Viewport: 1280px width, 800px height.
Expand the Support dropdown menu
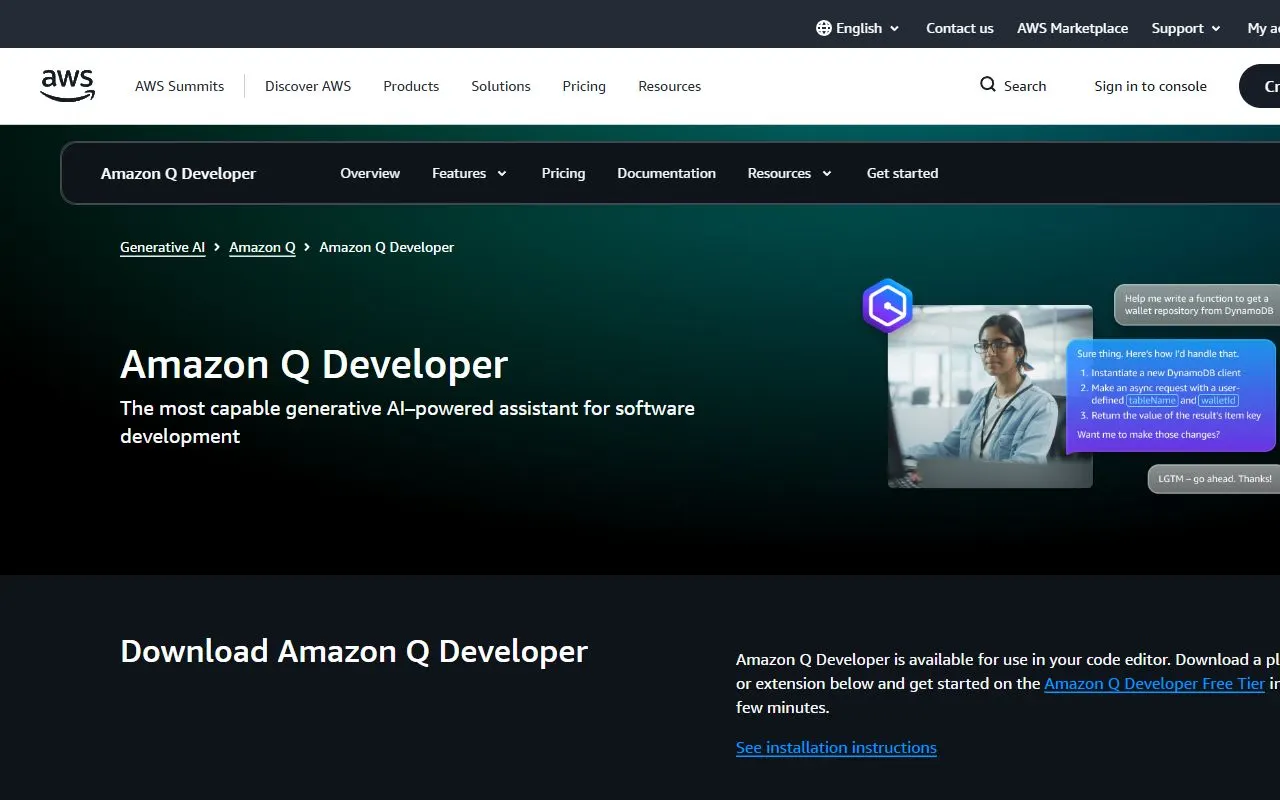(1186, 28)
